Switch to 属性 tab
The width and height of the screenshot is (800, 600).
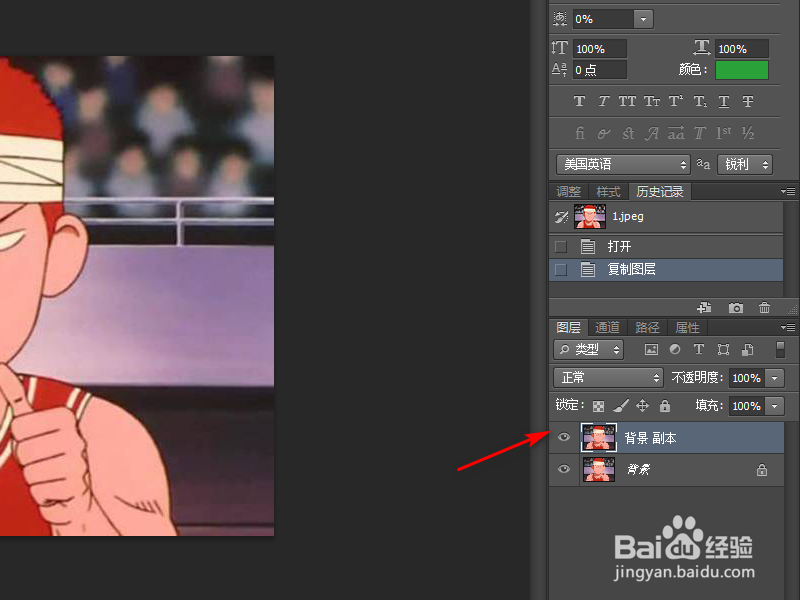tap(687, 328)
